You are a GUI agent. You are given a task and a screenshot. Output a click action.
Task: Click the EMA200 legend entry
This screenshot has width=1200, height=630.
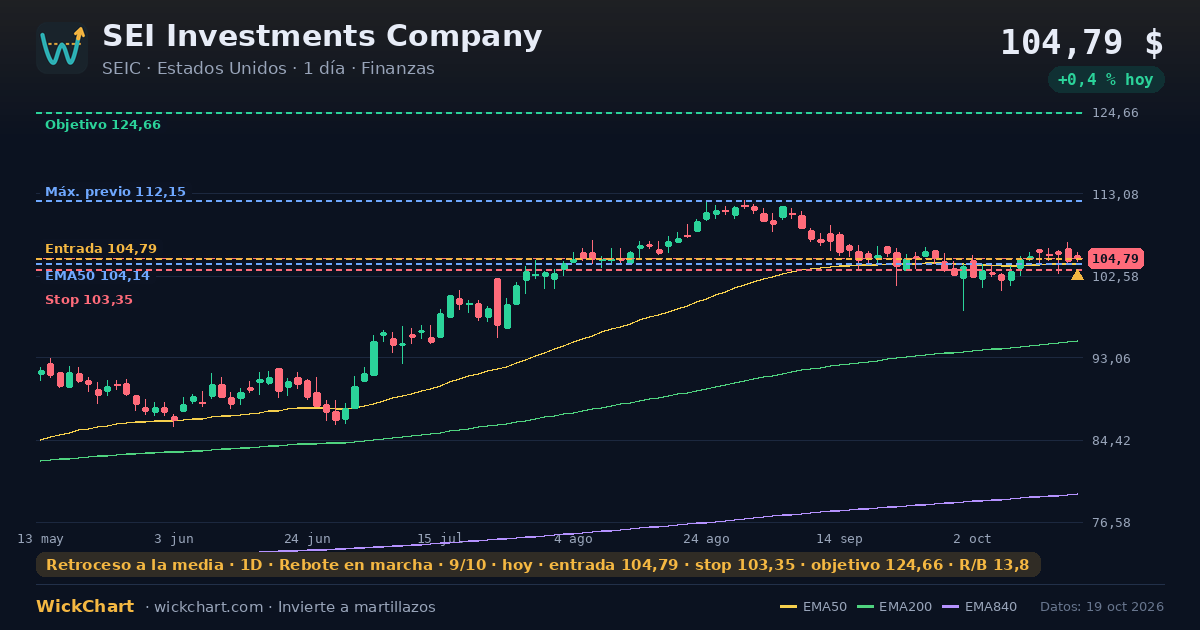893,607
